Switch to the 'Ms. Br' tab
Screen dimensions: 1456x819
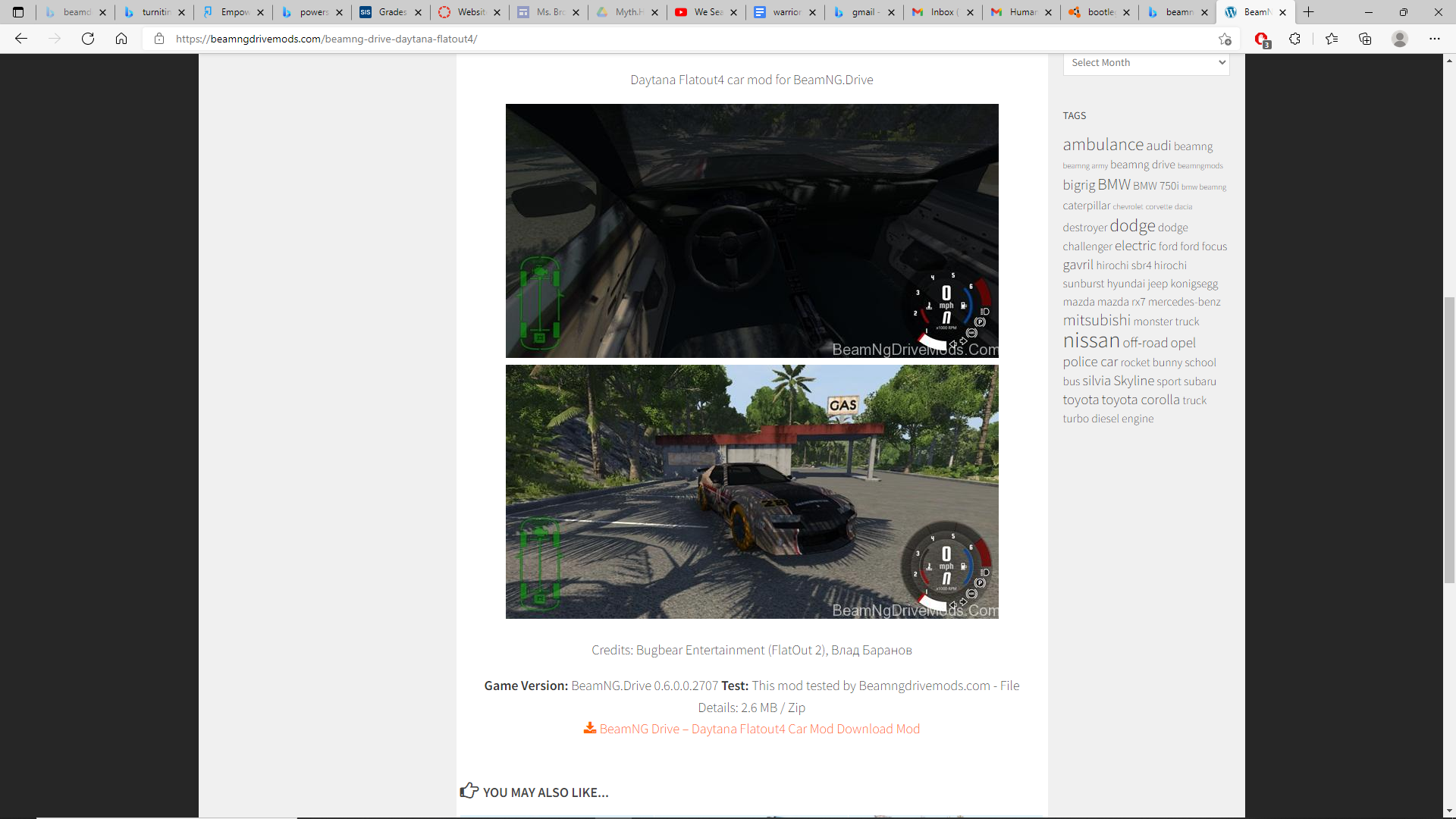click(548, 12)
